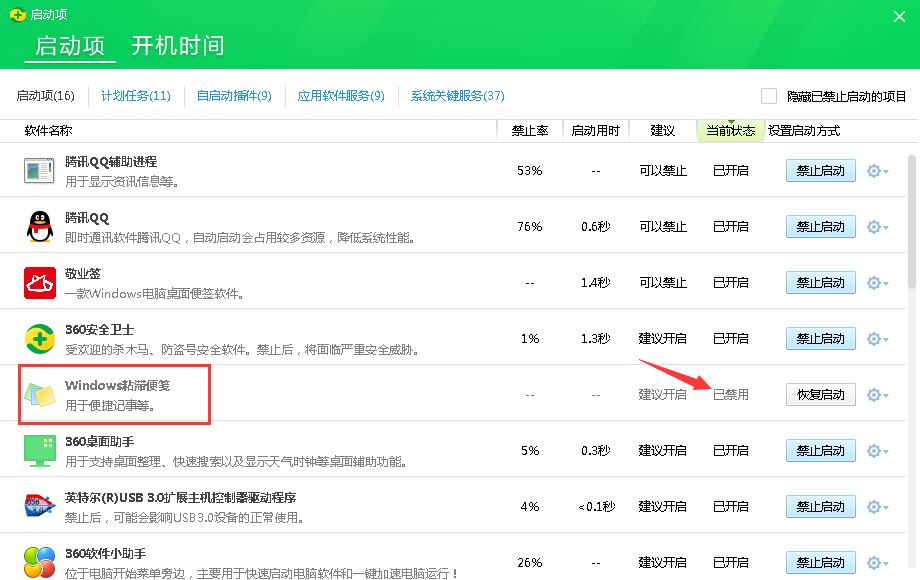Image resolution: width=920 pixels, height=580 pixels.
Task: Select the 敬业签 name text
Action: (83, 273)
